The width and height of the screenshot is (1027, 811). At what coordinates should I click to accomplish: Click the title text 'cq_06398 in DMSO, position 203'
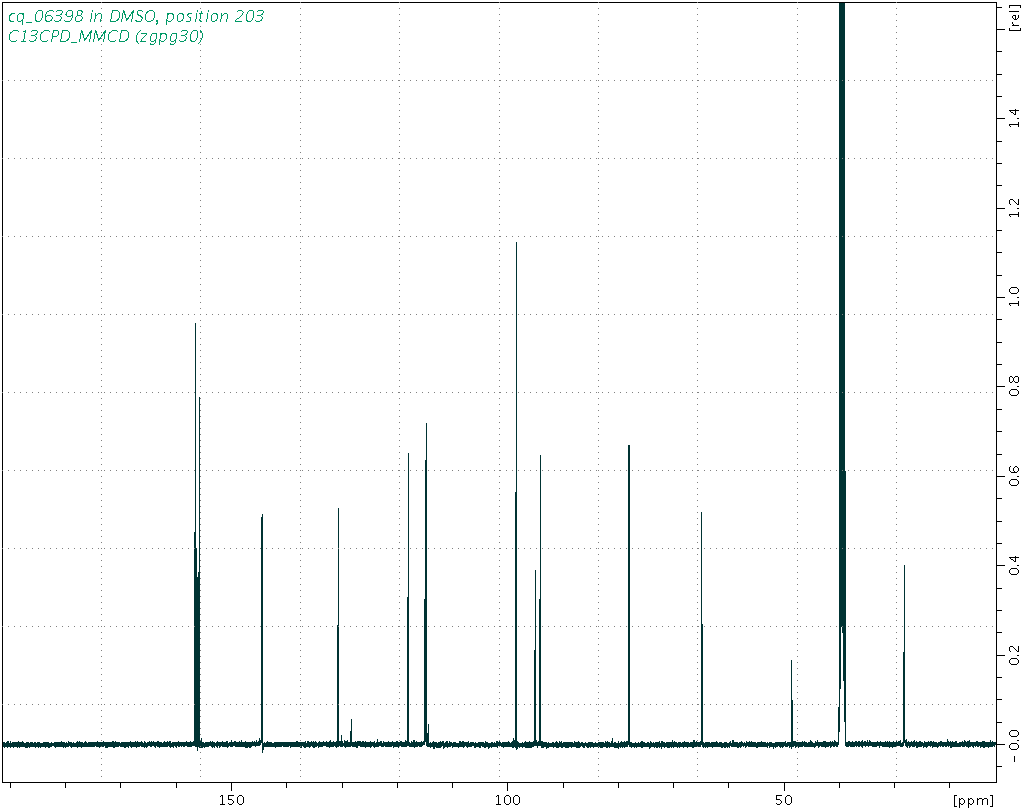(136, 16)
